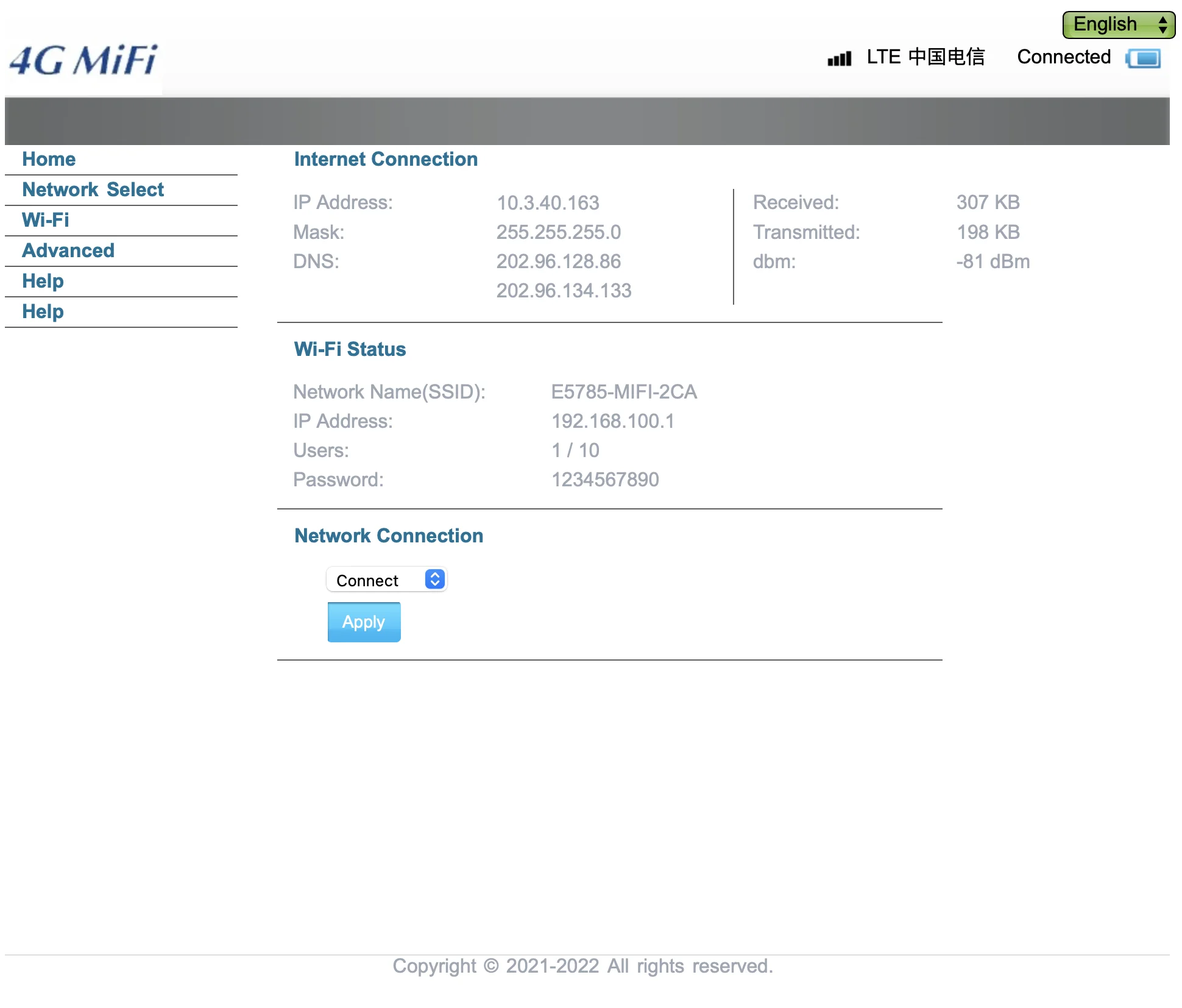Click the SSID E5785-MIFI-2CA text

[x=623, y=392]
